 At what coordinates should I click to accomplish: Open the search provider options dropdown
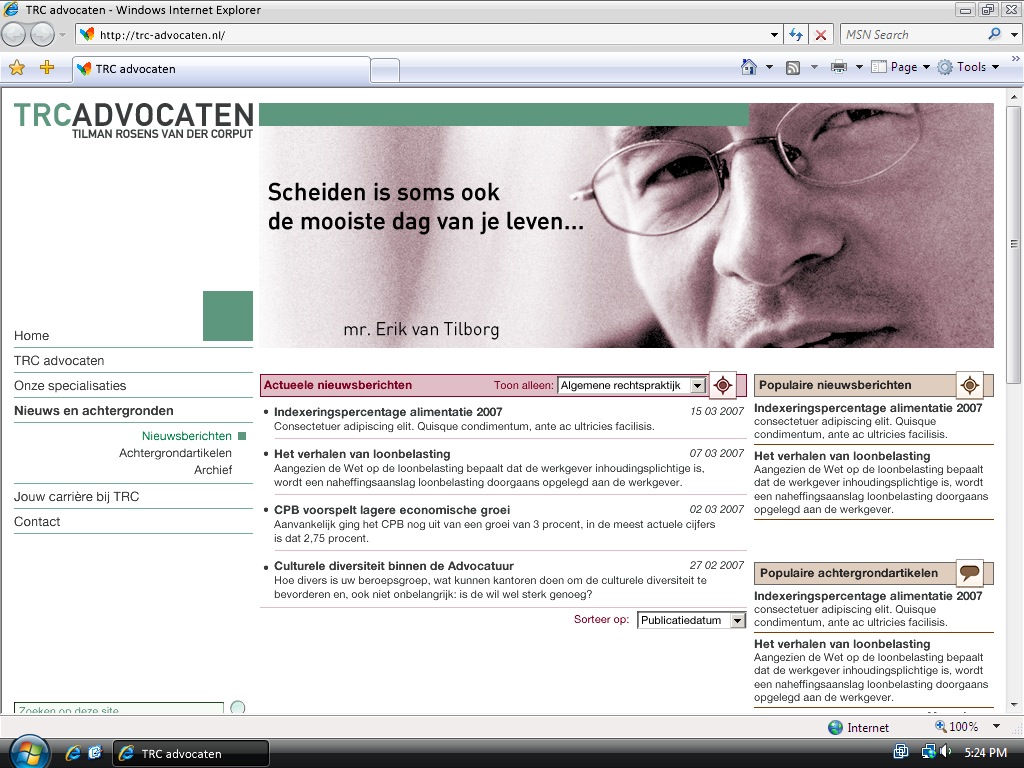[1014, 35]
